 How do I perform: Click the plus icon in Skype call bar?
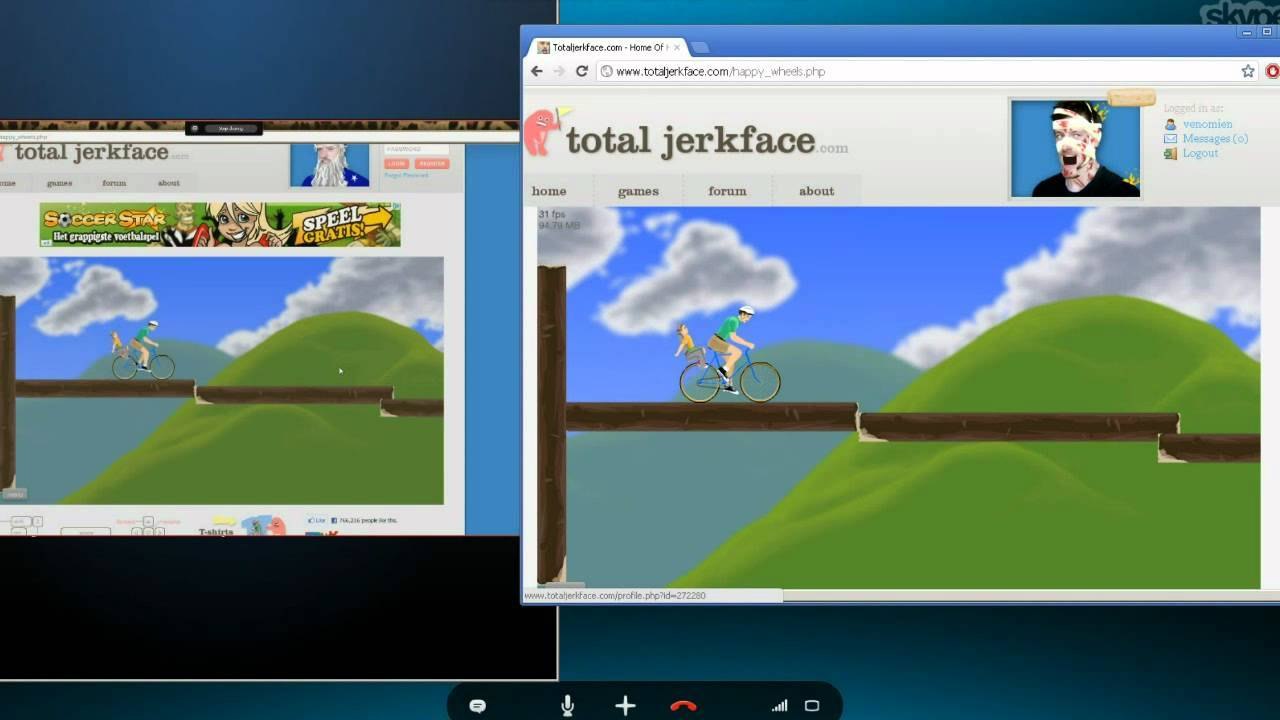click(x=626, y=706)
